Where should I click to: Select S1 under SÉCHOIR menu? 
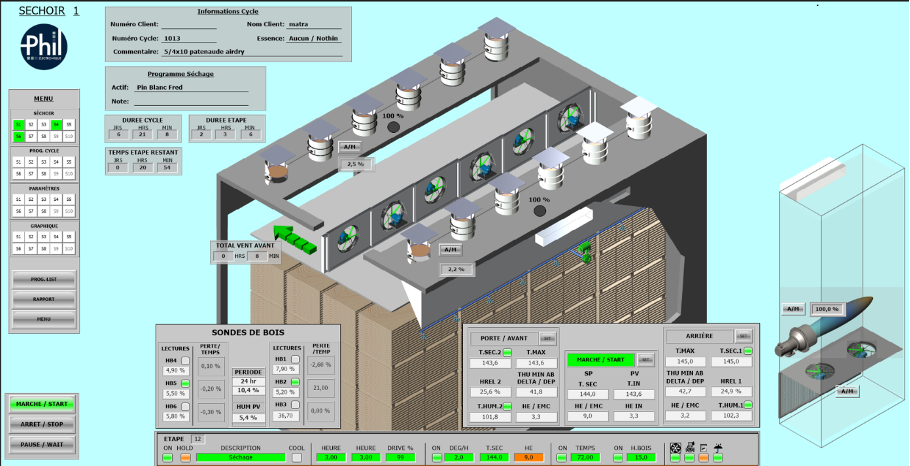click(x=18, y=124)
